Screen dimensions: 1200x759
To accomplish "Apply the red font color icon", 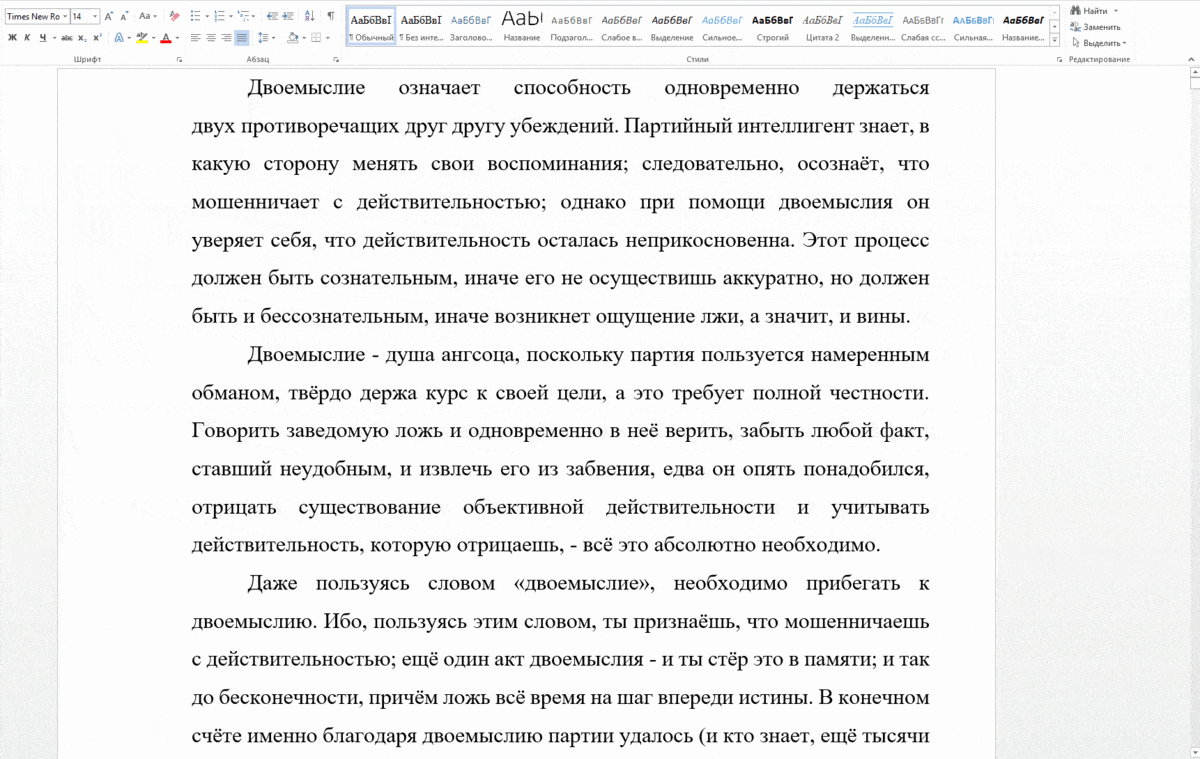I will coord(165,37).
